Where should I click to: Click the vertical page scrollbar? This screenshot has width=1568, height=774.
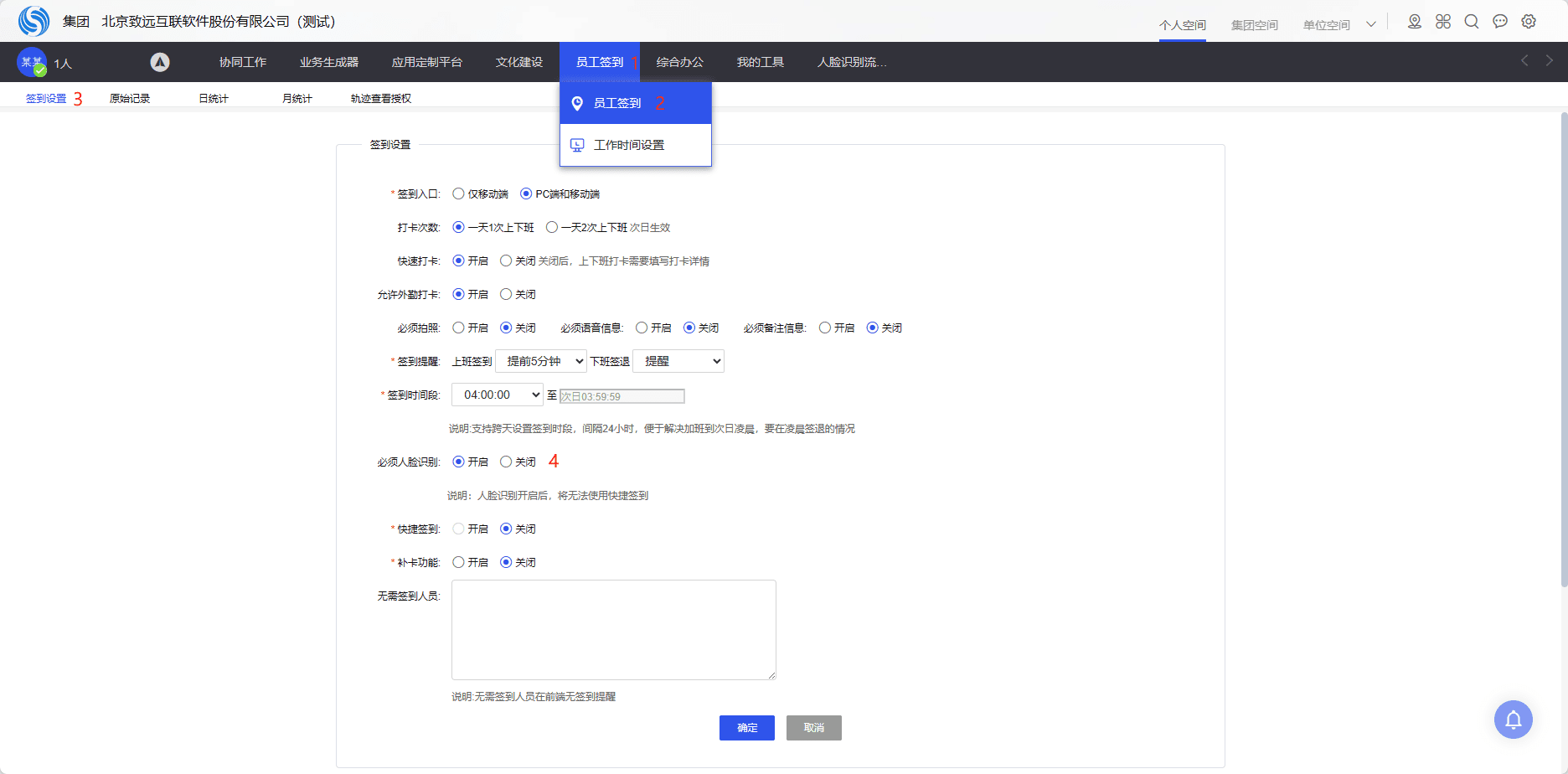1564,350
